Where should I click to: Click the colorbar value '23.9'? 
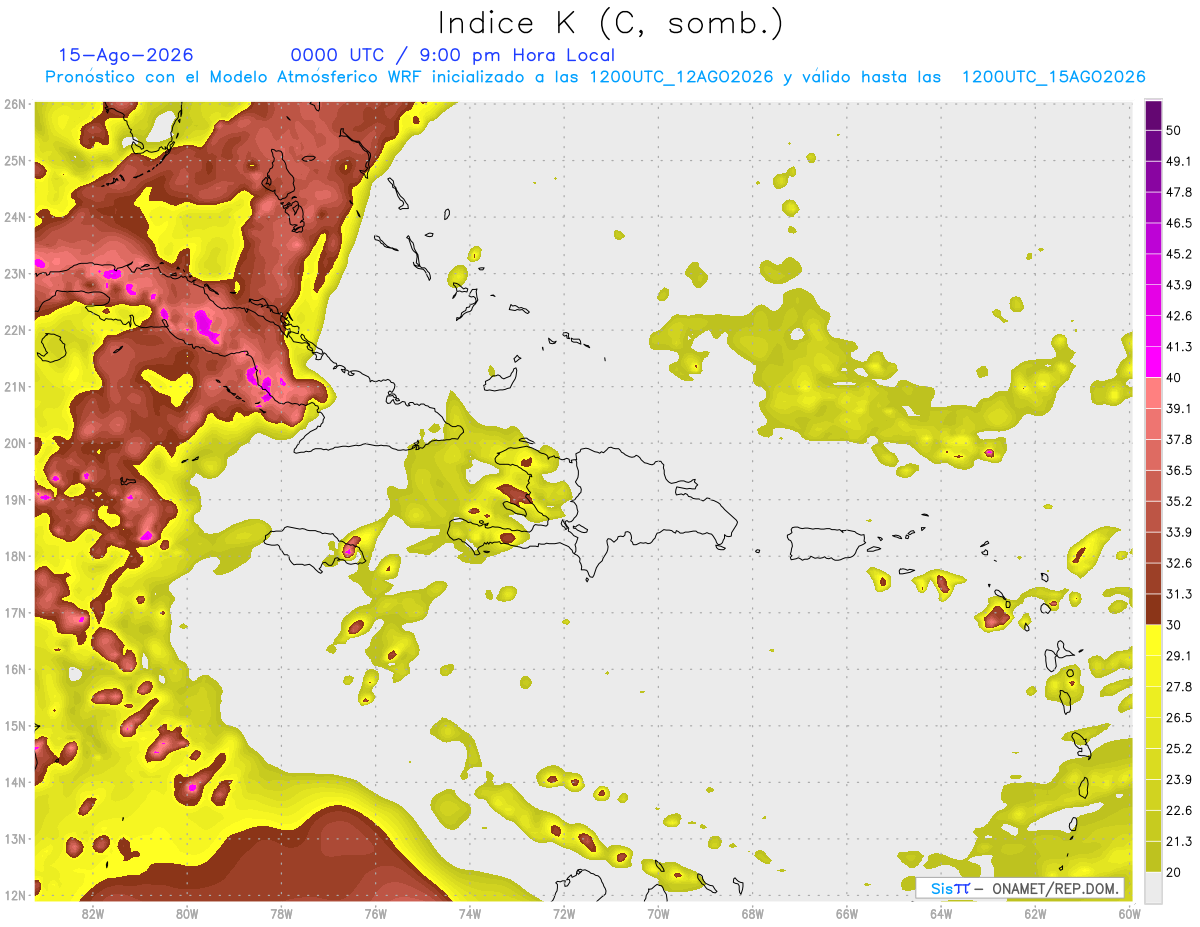pyautogui.click(x=1179, y=780)
